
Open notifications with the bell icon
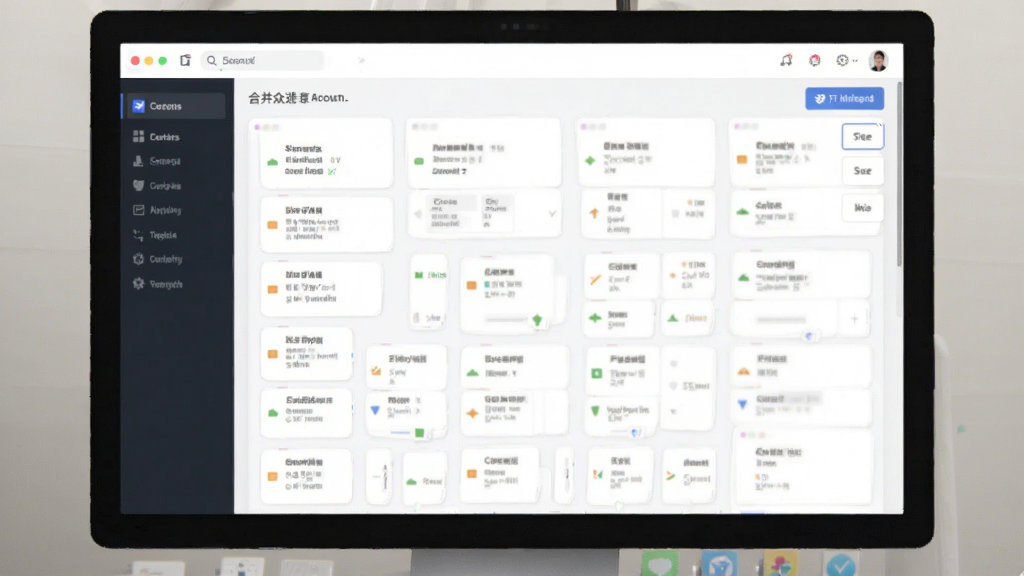tap(786, 60)
